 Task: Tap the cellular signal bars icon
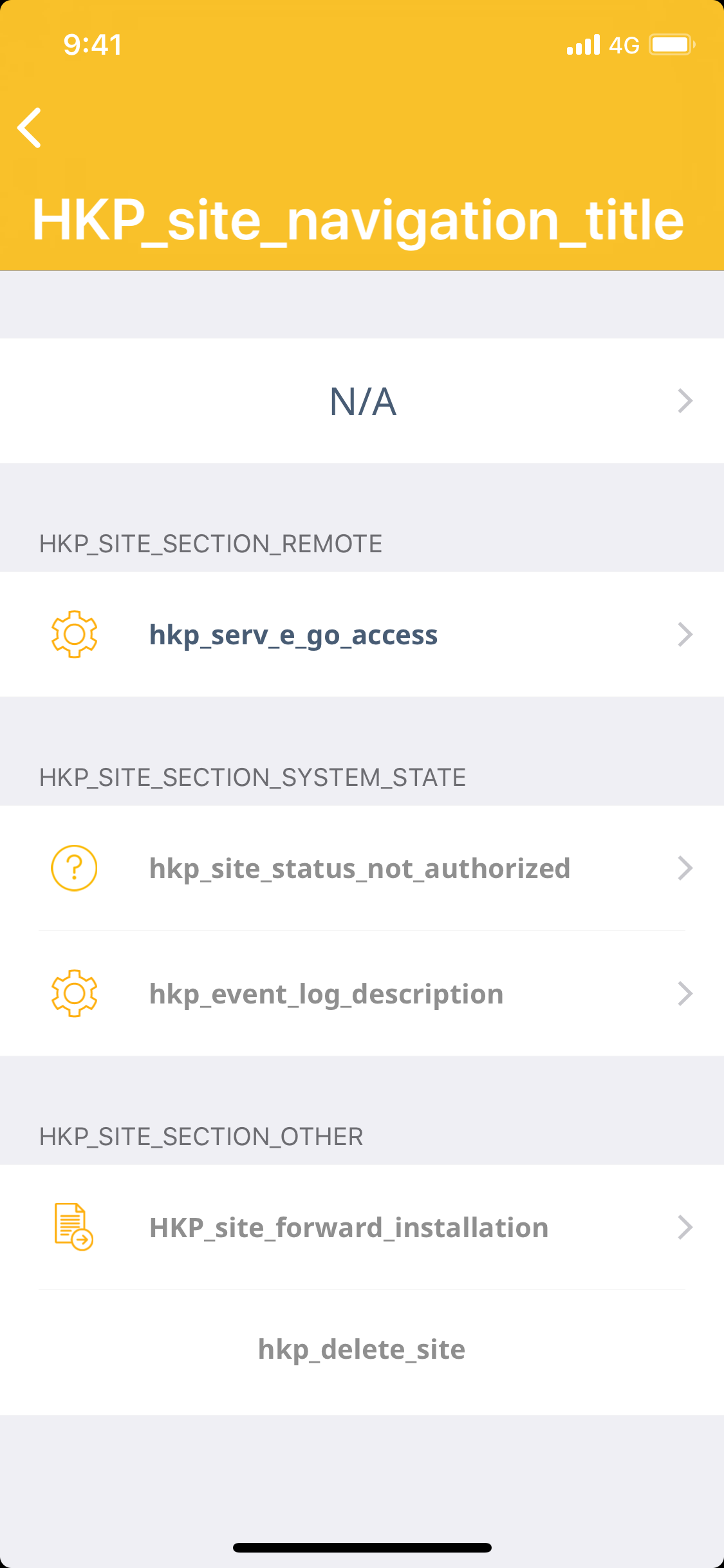[583, 45]
